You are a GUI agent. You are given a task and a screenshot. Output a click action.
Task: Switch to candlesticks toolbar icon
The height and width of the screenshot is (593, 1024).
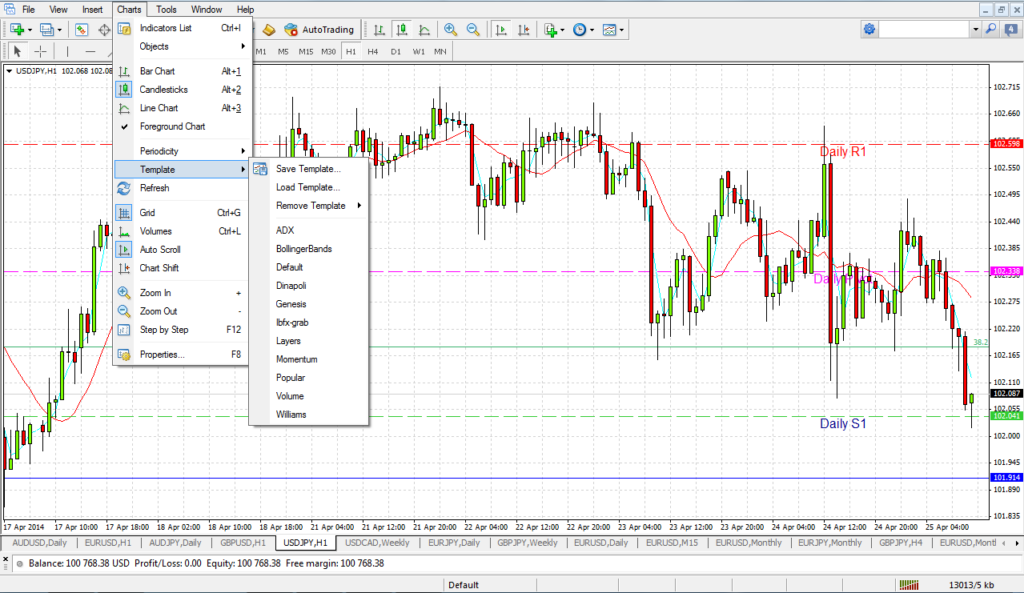coord(402,30)
